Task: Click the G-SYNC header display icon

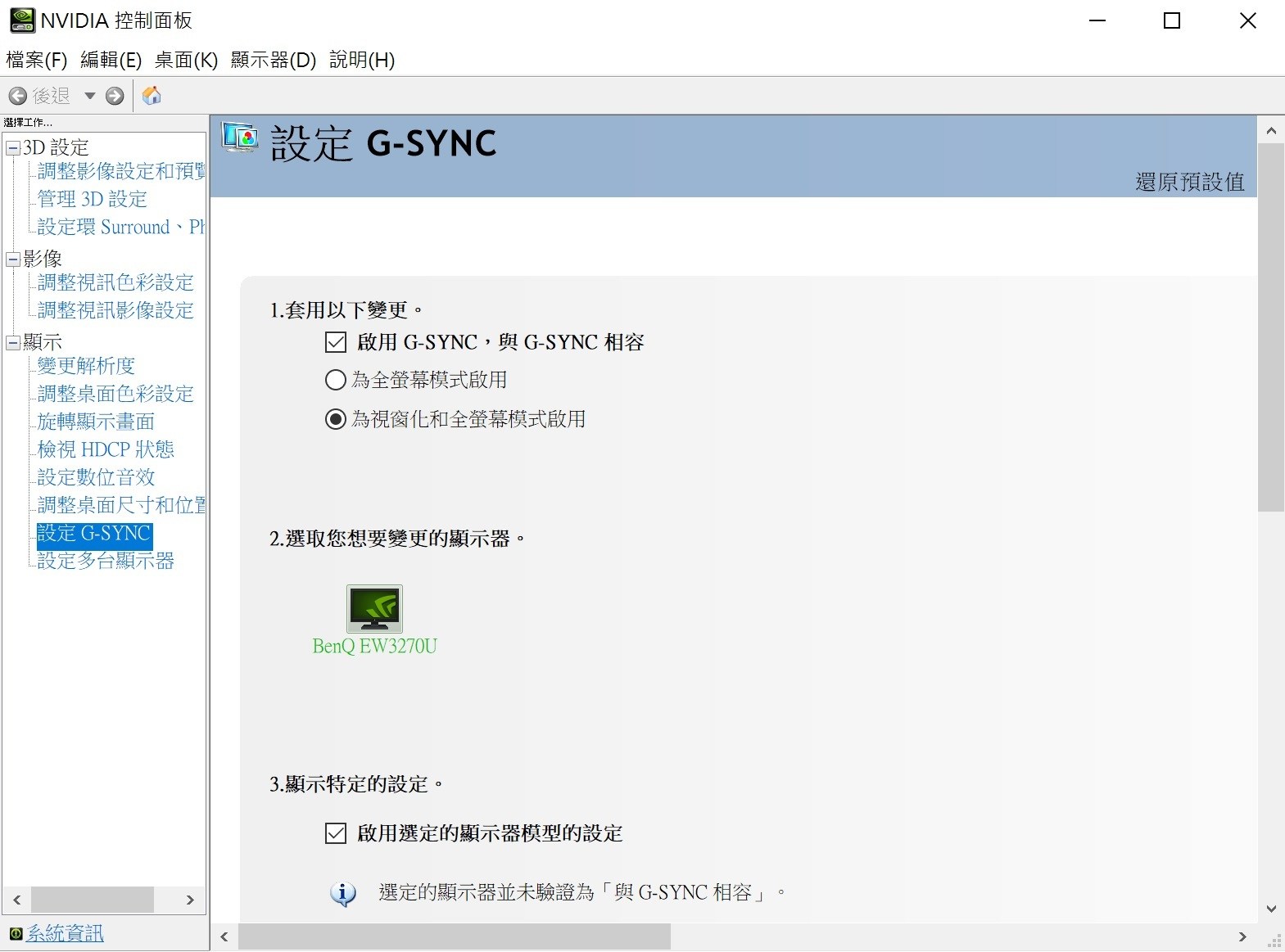Action: (x=240, y=138)
